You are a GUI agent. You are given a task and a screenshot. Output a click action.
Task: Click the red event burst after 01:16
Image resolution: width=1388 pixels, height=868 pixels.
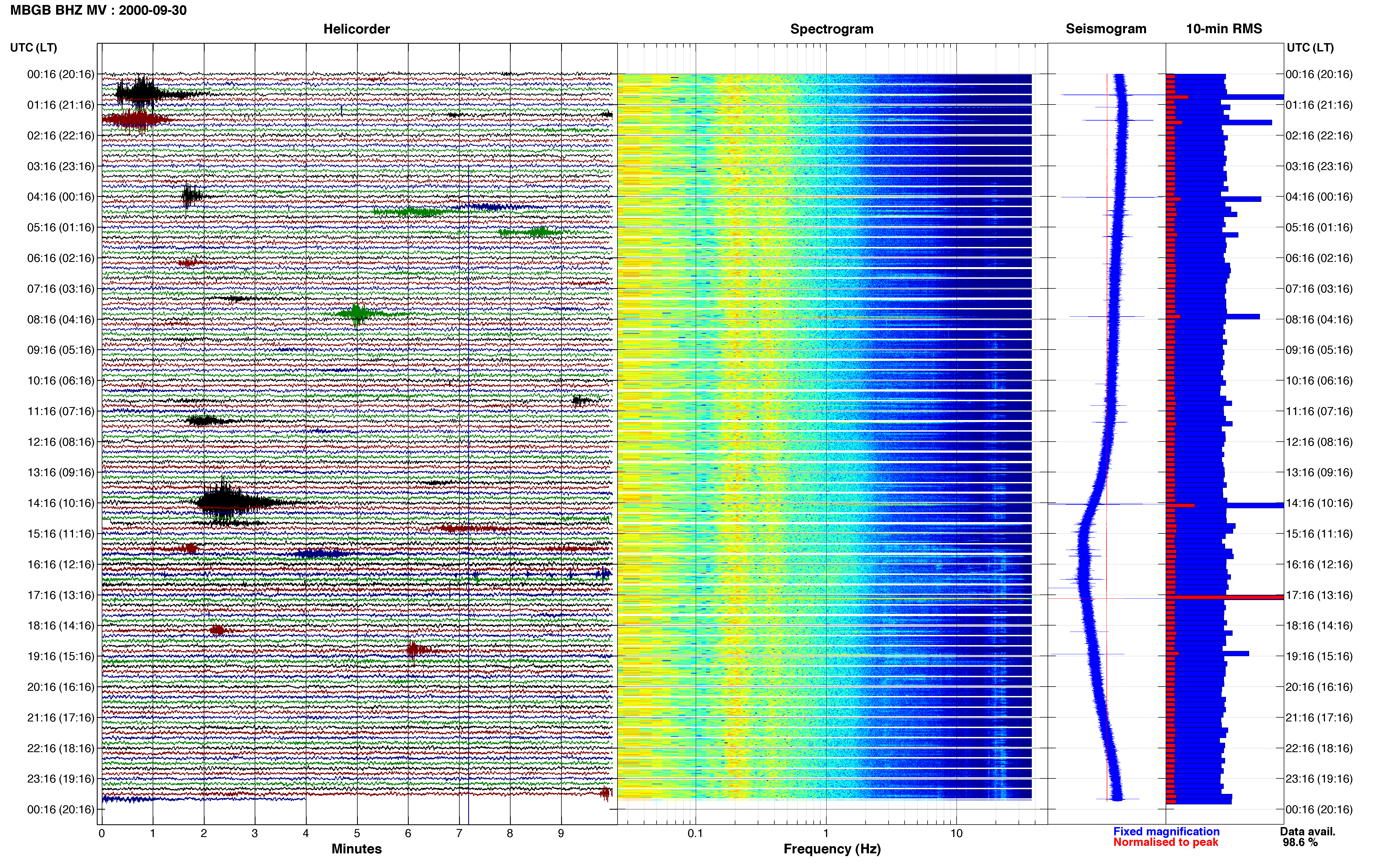click(x=137, y=119)
